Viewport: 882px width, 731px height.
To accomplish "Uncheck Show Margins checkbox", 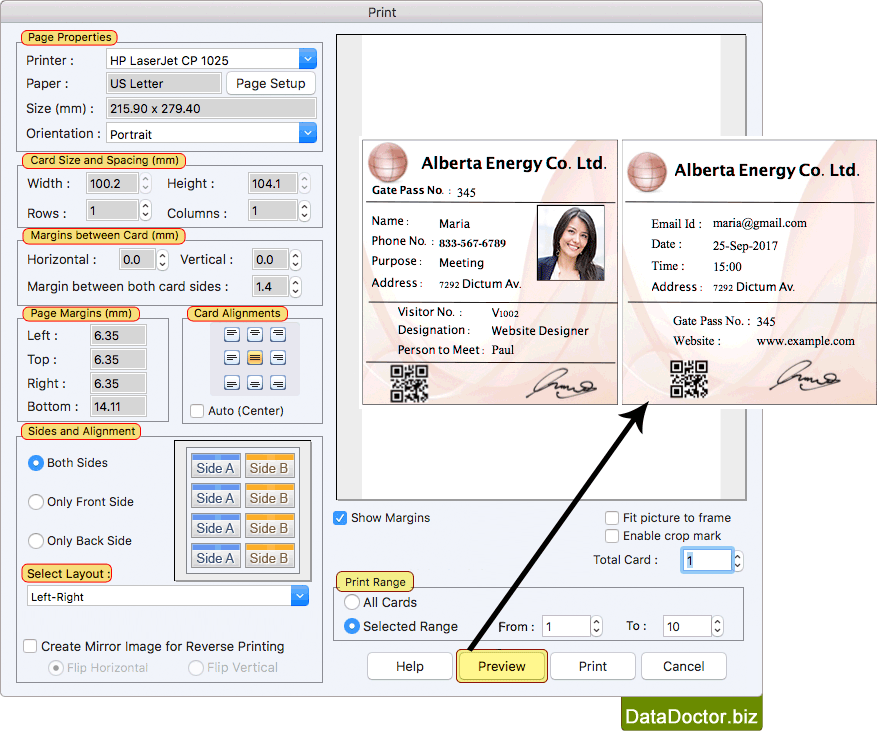I will click(340, 518).
